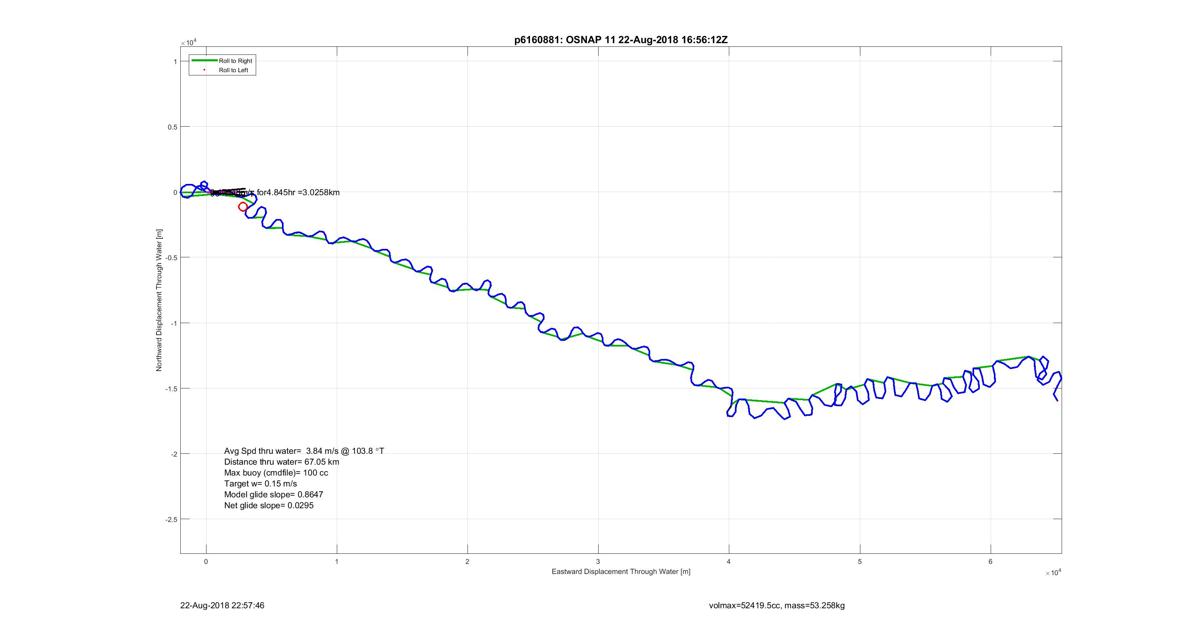Screen dimensions: 1200x622
Task: Click the red circle marker on track
Action: 243,207
